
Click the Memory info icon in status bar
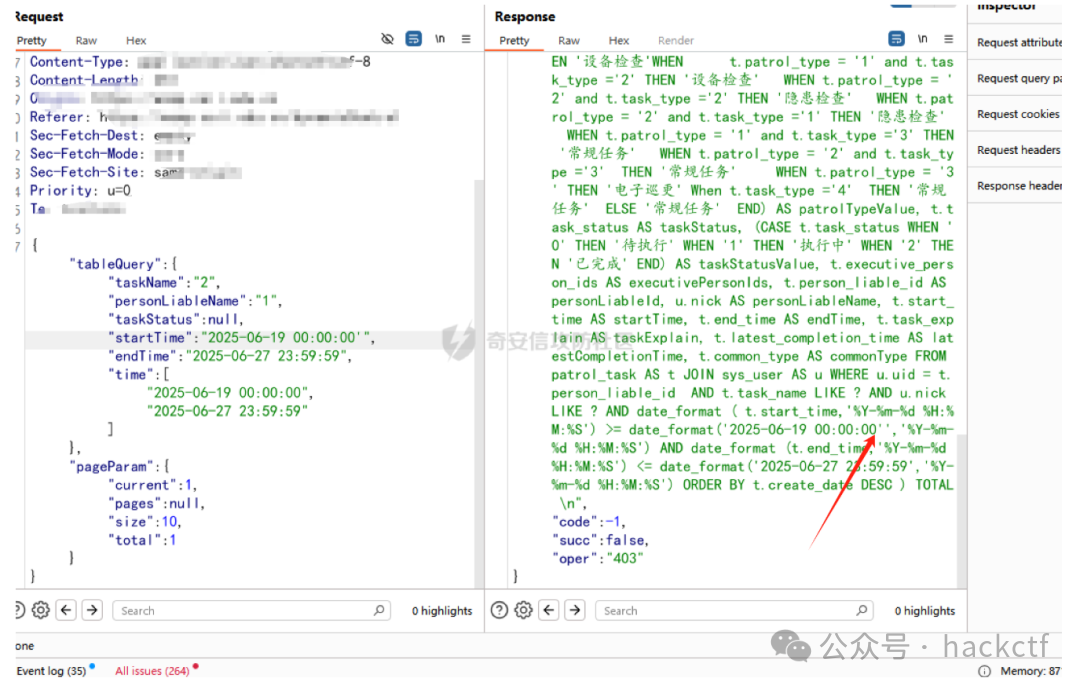coord(984,670)
